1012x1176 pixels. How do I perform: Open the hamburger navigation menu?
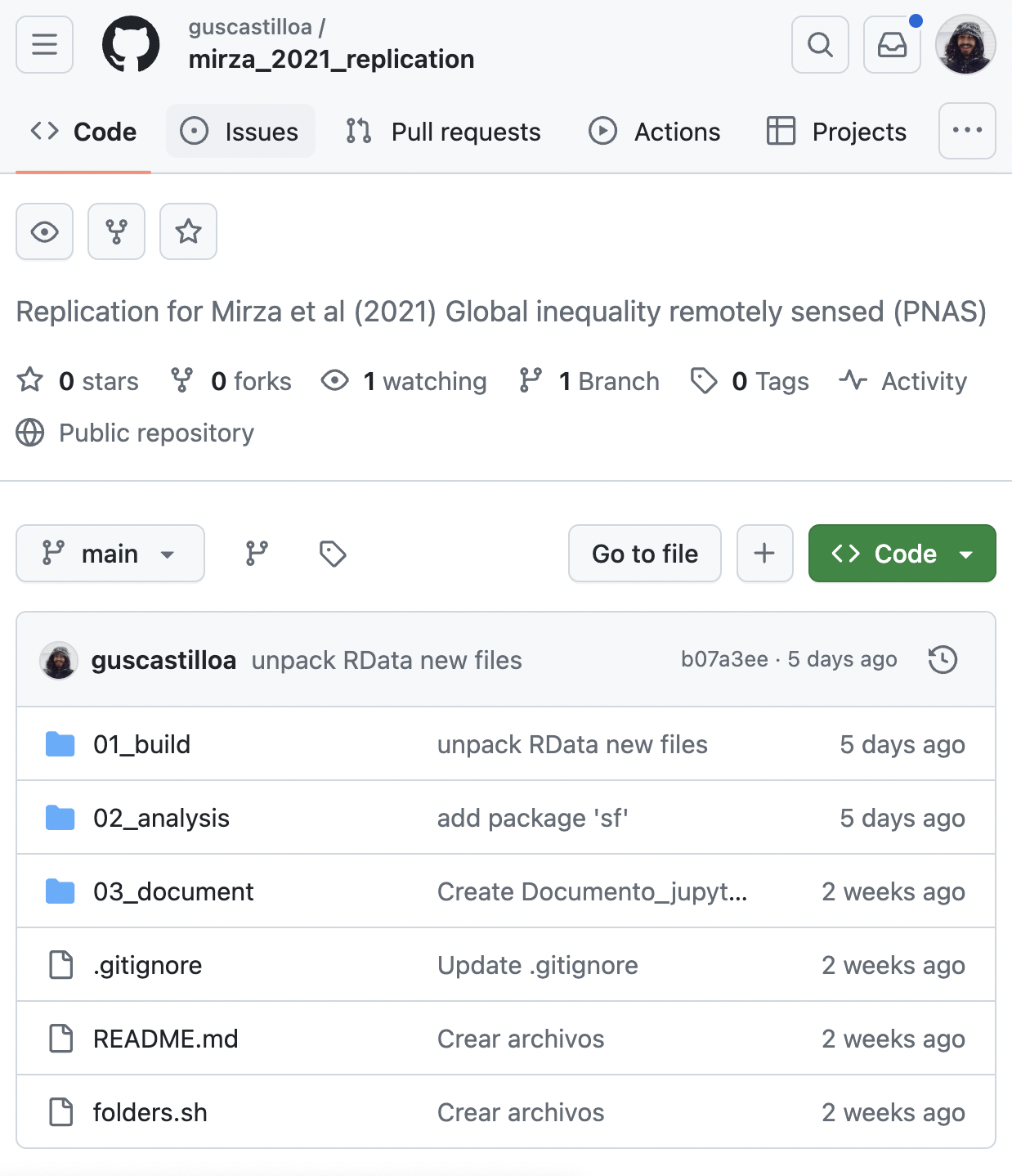coord(44,44)
